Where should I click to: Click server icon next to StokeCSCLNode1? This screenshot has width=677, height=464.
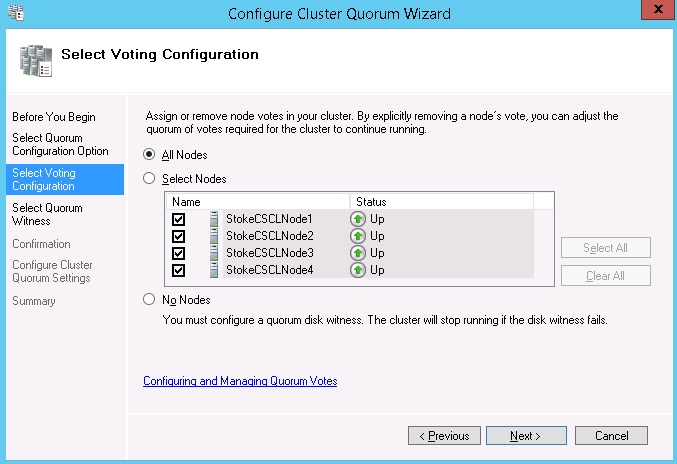(x=214, y=219)
